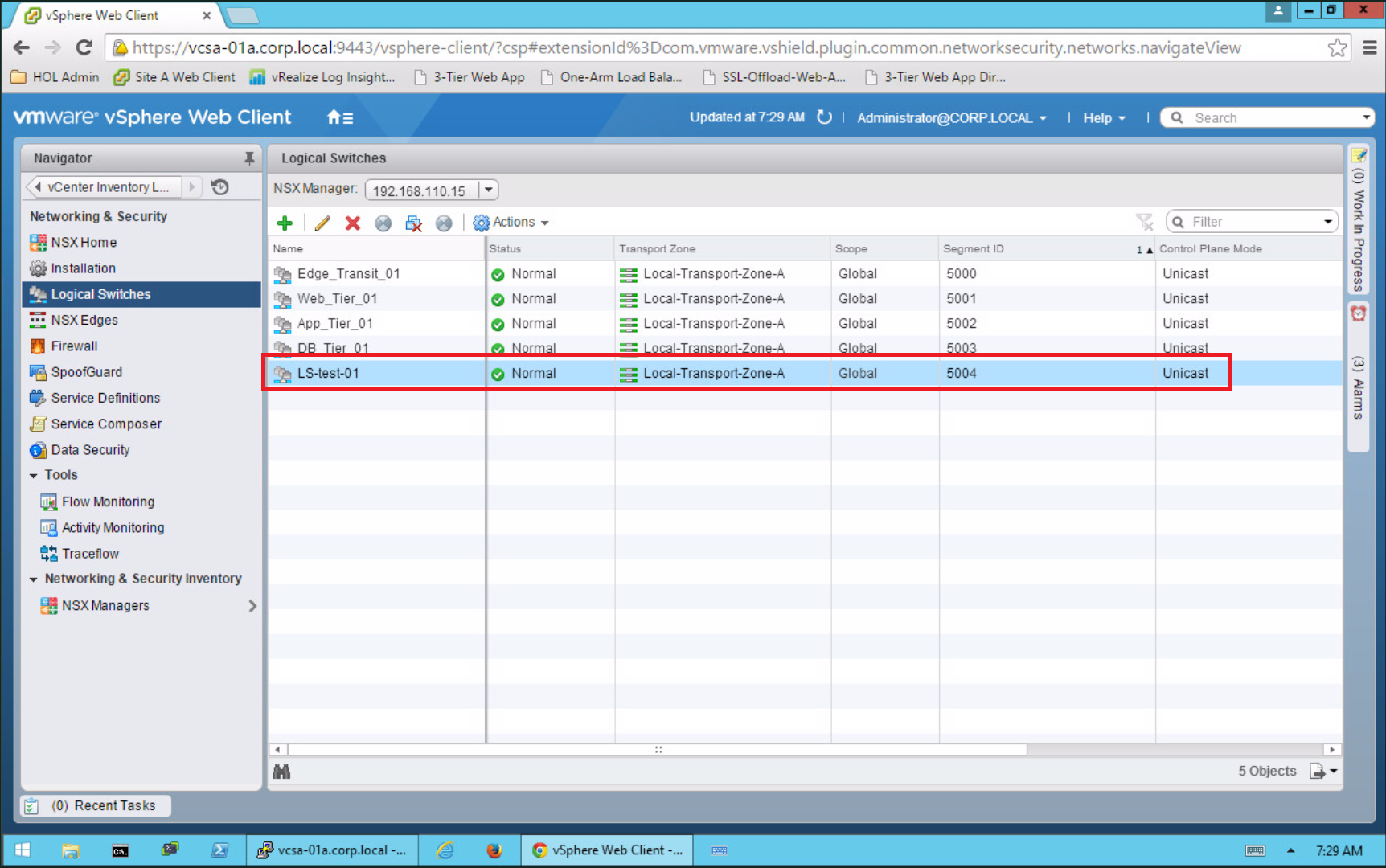Open File Explorer from the taskbar
This screenshot has height=868, width=1386.
pyautogui.click(x=71, y=850)
